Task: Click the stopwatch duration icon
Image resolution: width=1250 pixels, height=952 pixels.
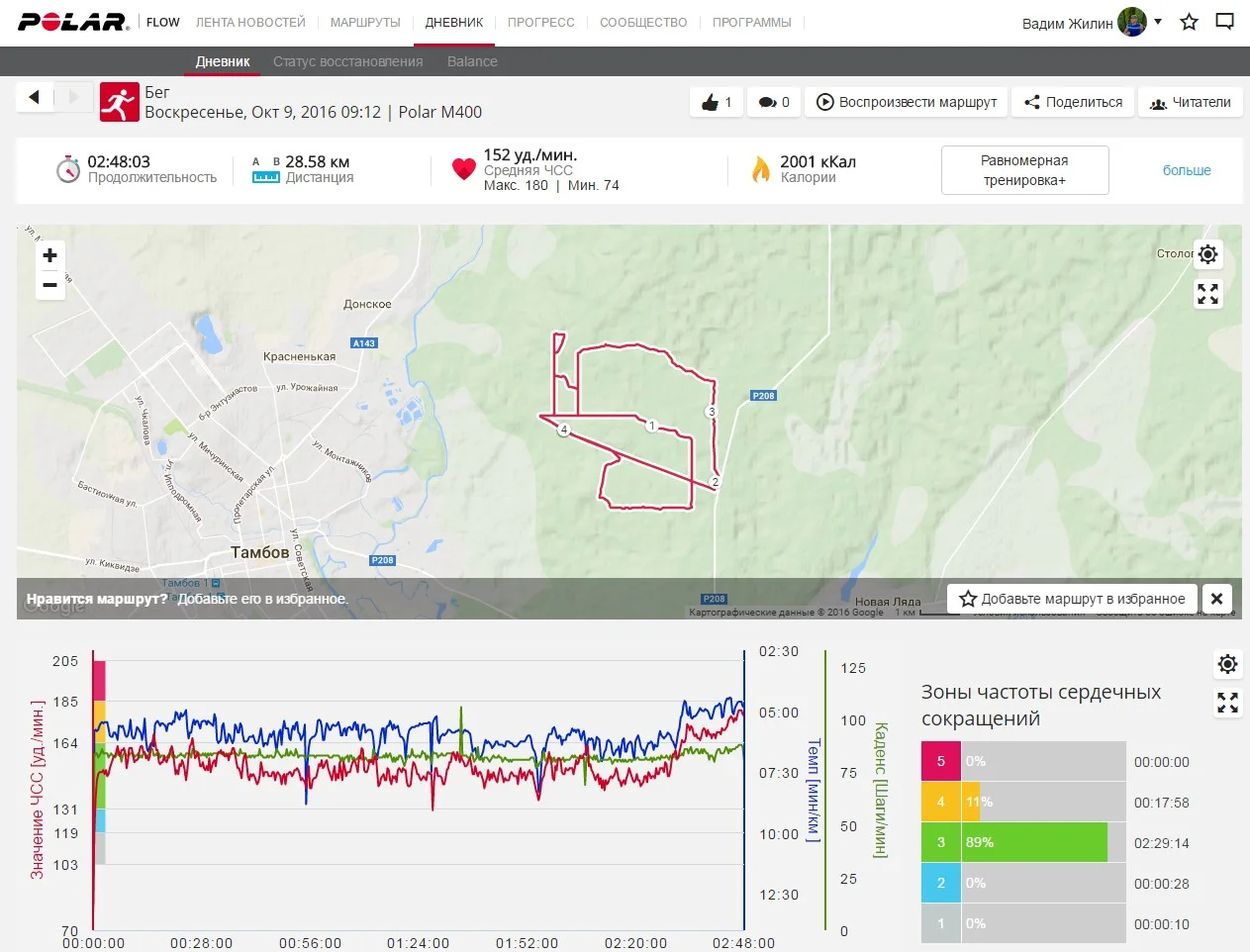Action: (67, 169)
